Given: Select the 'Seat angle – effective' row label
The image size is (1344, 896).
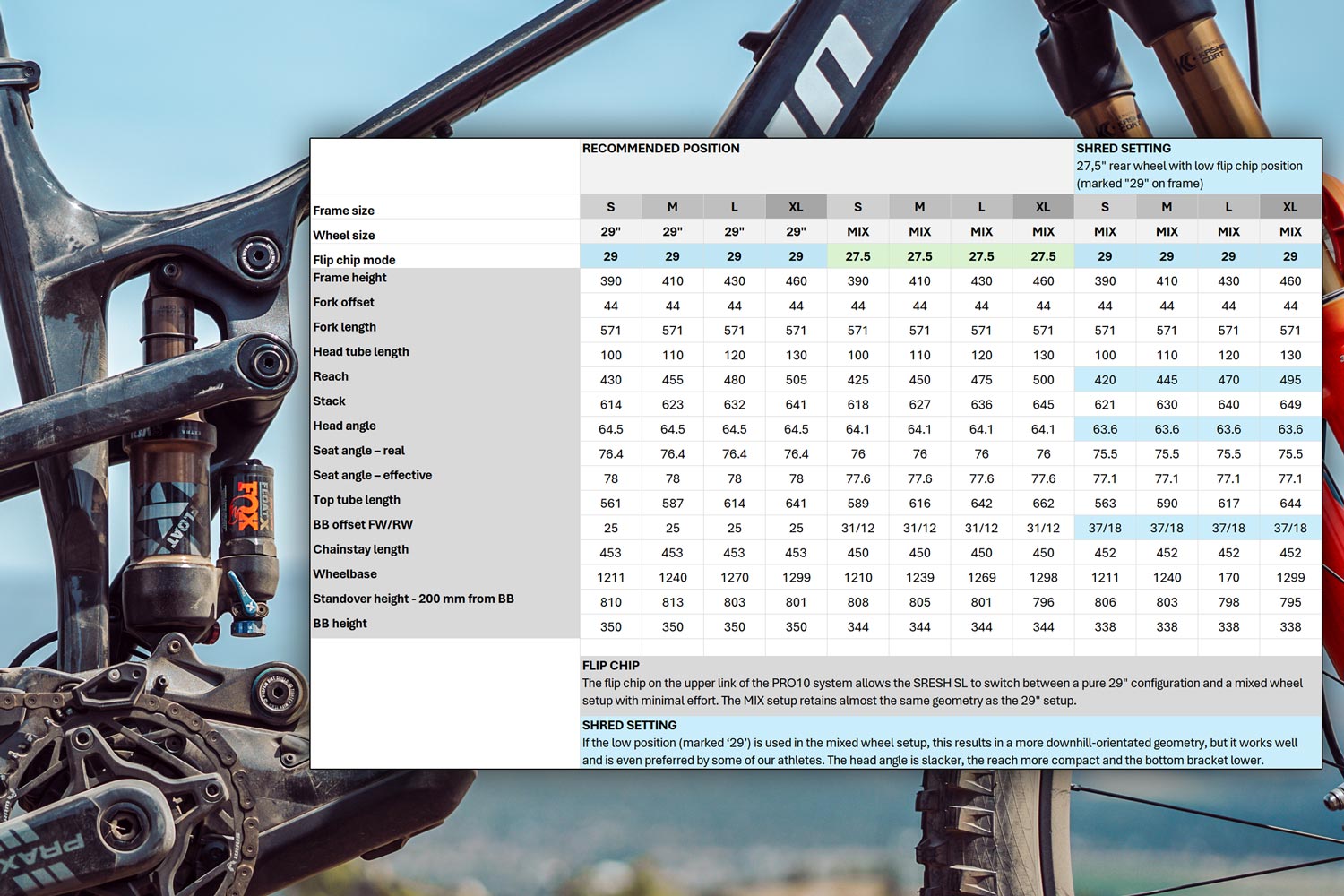Looking at the screenshot, I should pyautogui.click(x=373, y=476).
